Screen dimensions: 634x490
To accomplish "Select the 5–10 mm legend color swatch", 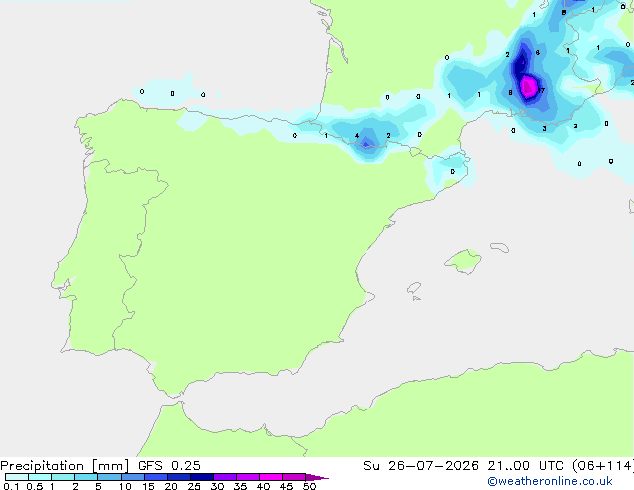I will coord(109,477).
